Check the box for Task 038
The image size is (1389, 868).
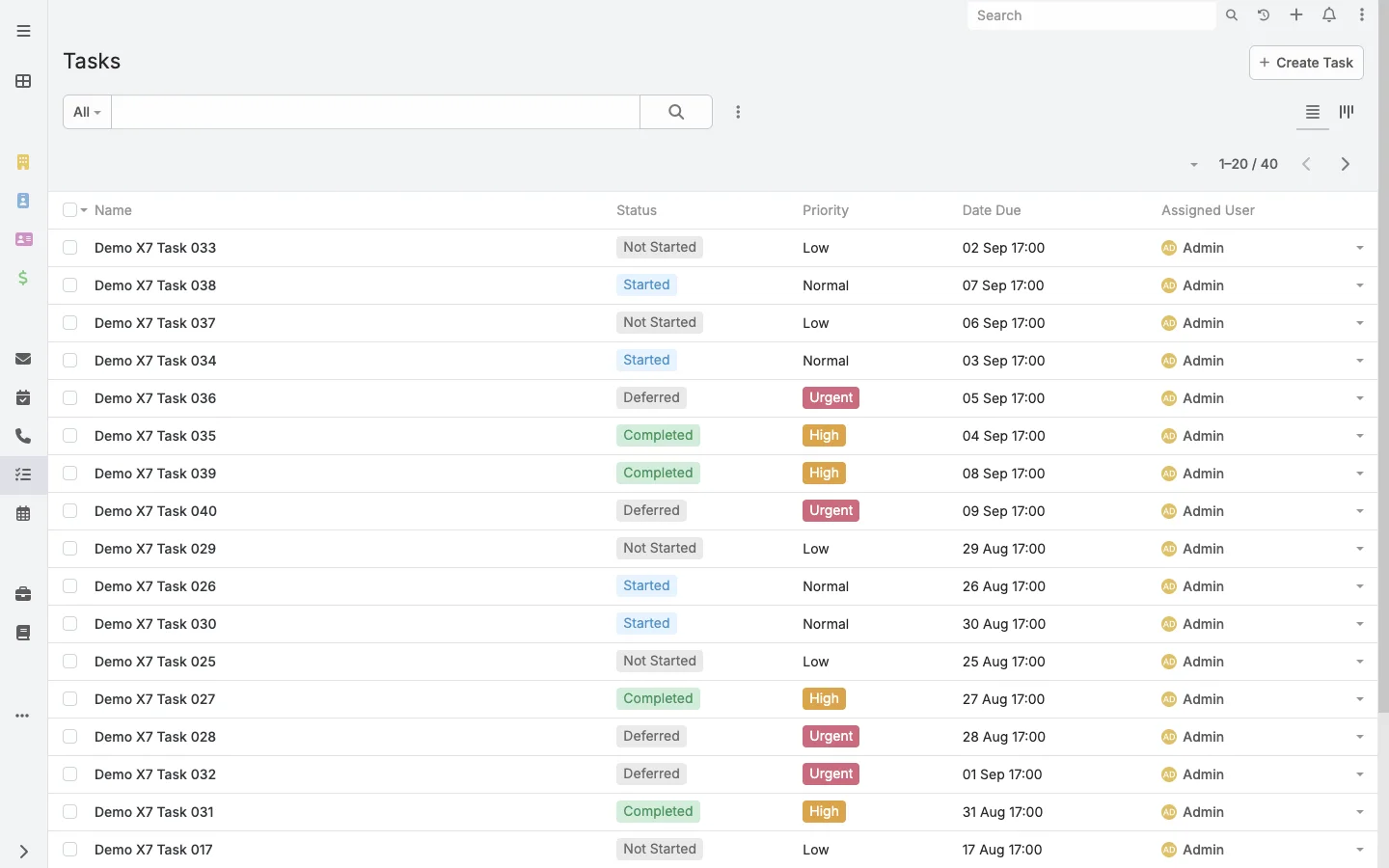(69, 285)
